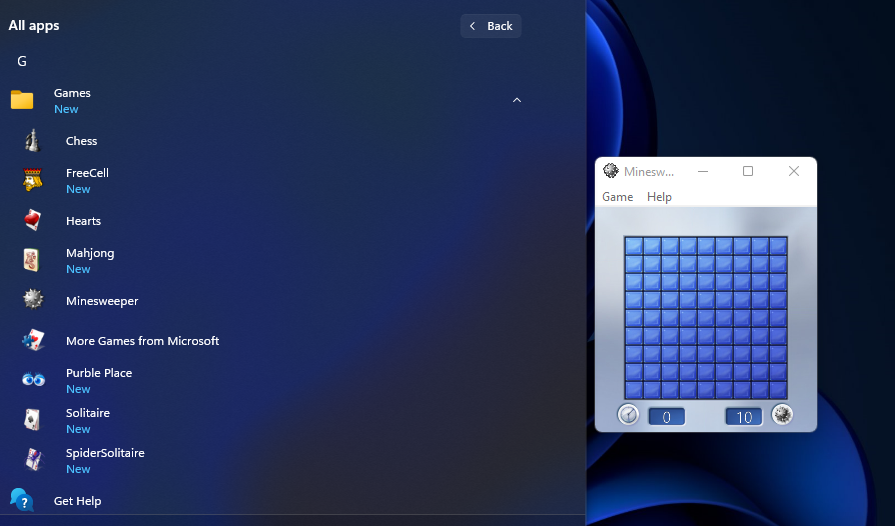The width and height of the screenshot is (895, 526).
Task: Click the Purble Place eyes icon
Action: coord(33,379)
